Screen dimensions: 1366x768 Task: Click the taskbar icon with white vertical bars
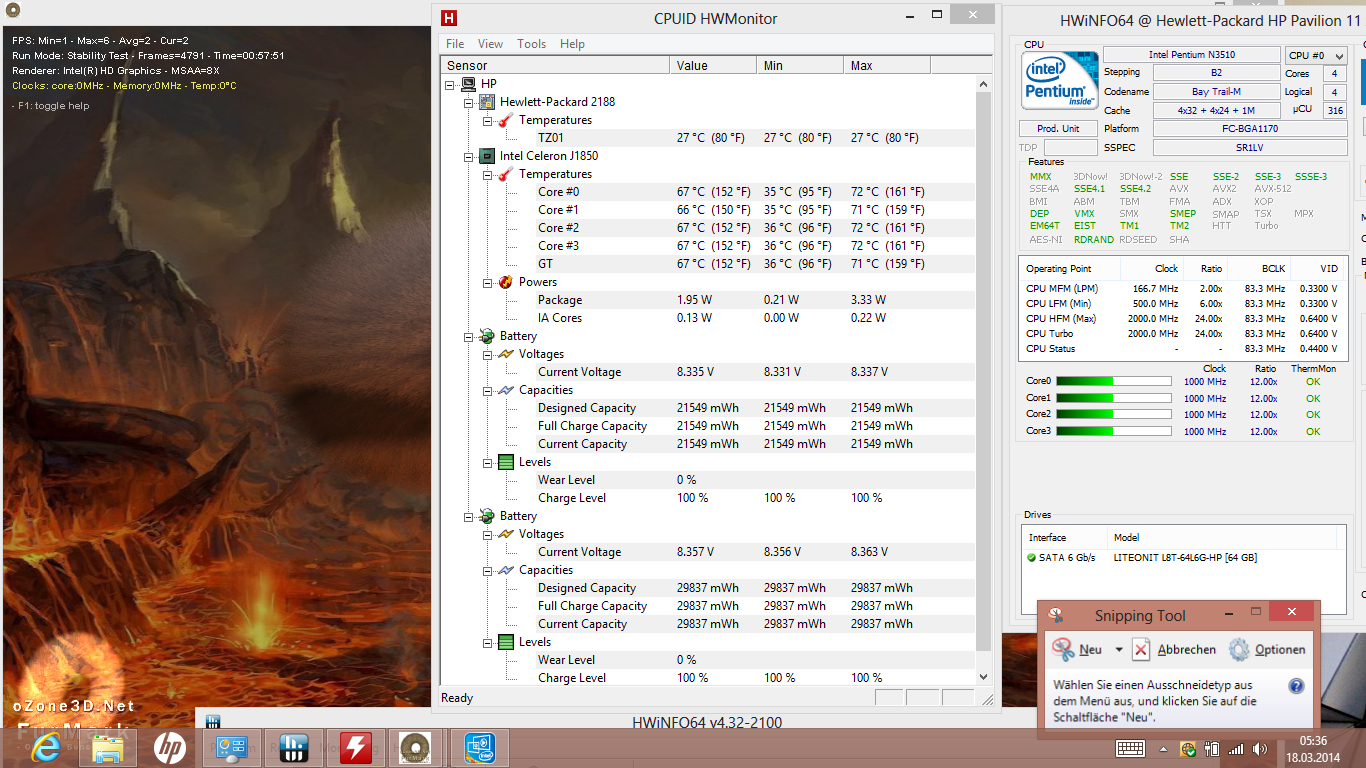[294, 747]
